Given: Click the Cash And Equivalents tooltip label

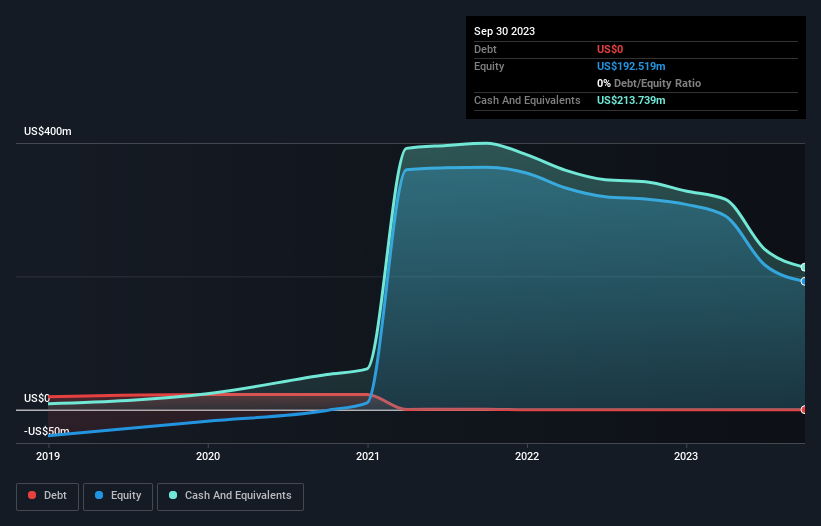Looking at the screenshot, I should 527,100.
